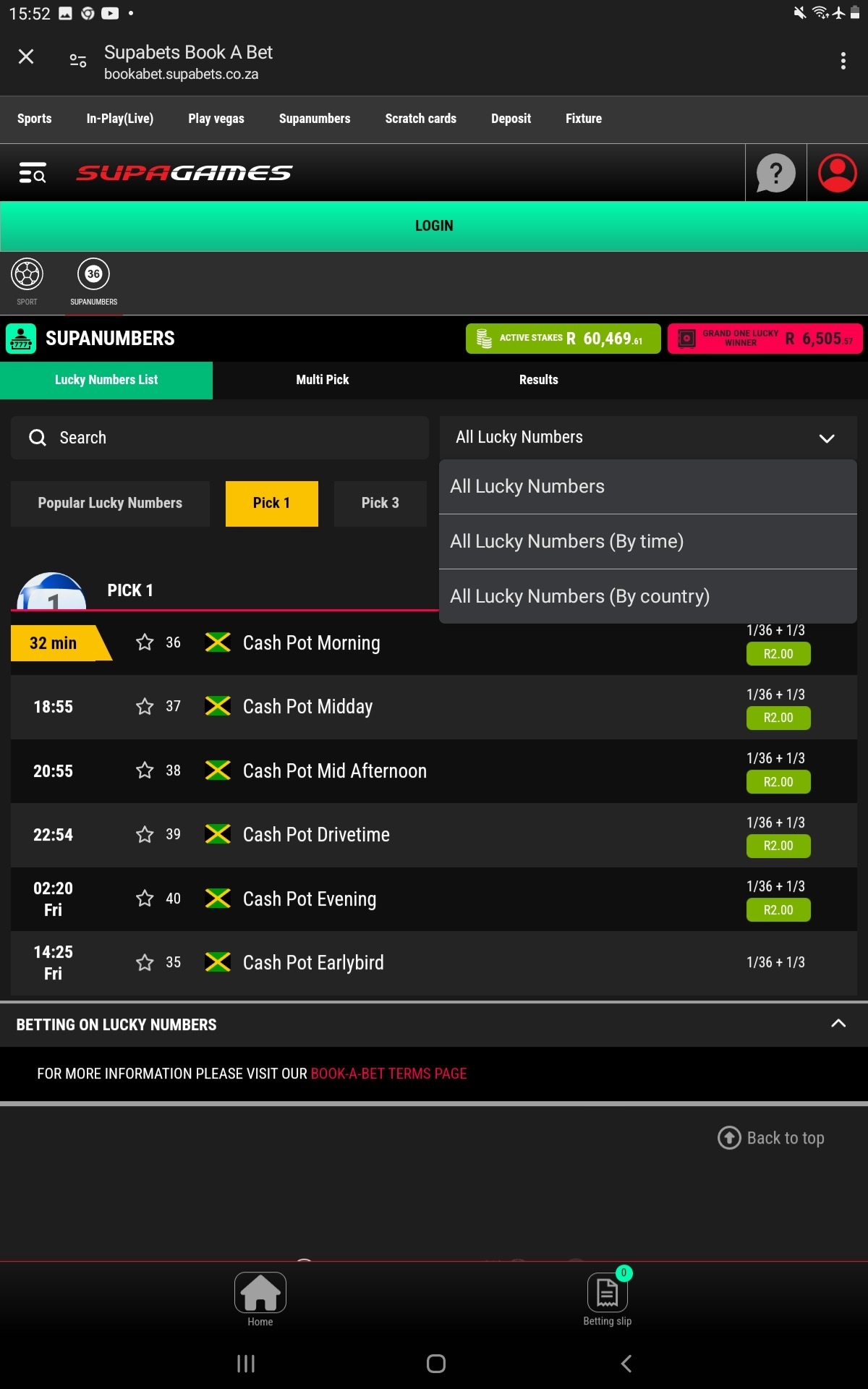Screen dimensions: 868x1389
Task: Open In-Play(Live) in top navigation
Action: click(x=120, y=119)
